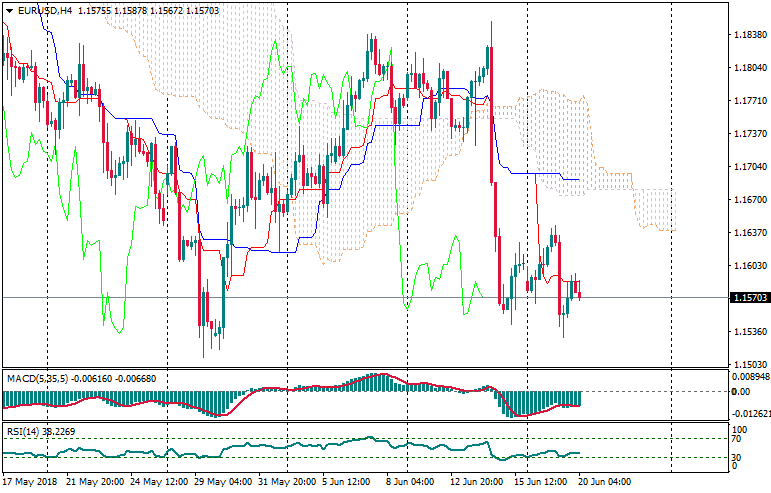Click the EURUSD,H4 symbol label

point(44,10)
